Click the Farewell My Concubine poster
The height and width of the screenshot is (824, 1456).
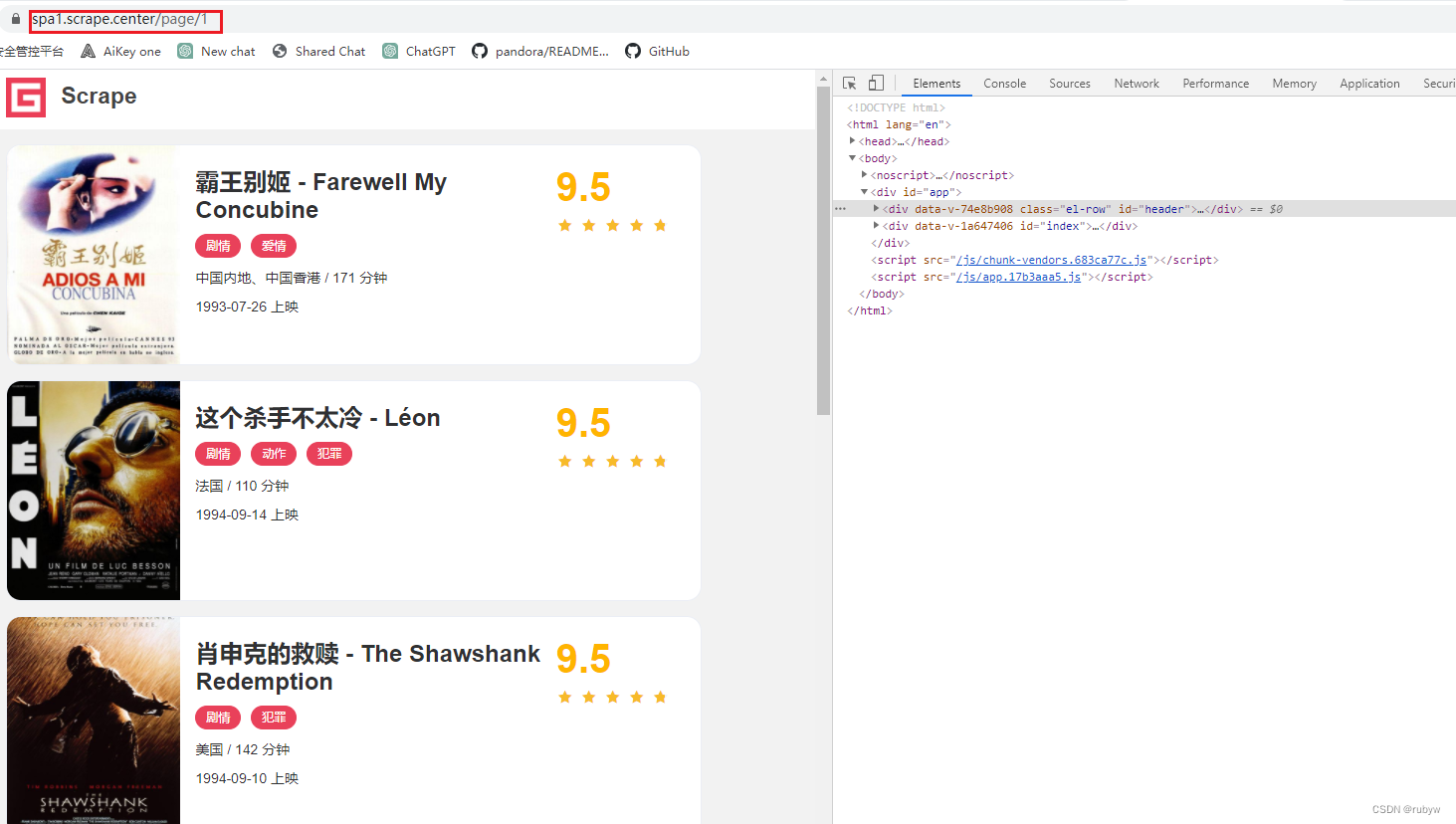click(x=94, y=255)
